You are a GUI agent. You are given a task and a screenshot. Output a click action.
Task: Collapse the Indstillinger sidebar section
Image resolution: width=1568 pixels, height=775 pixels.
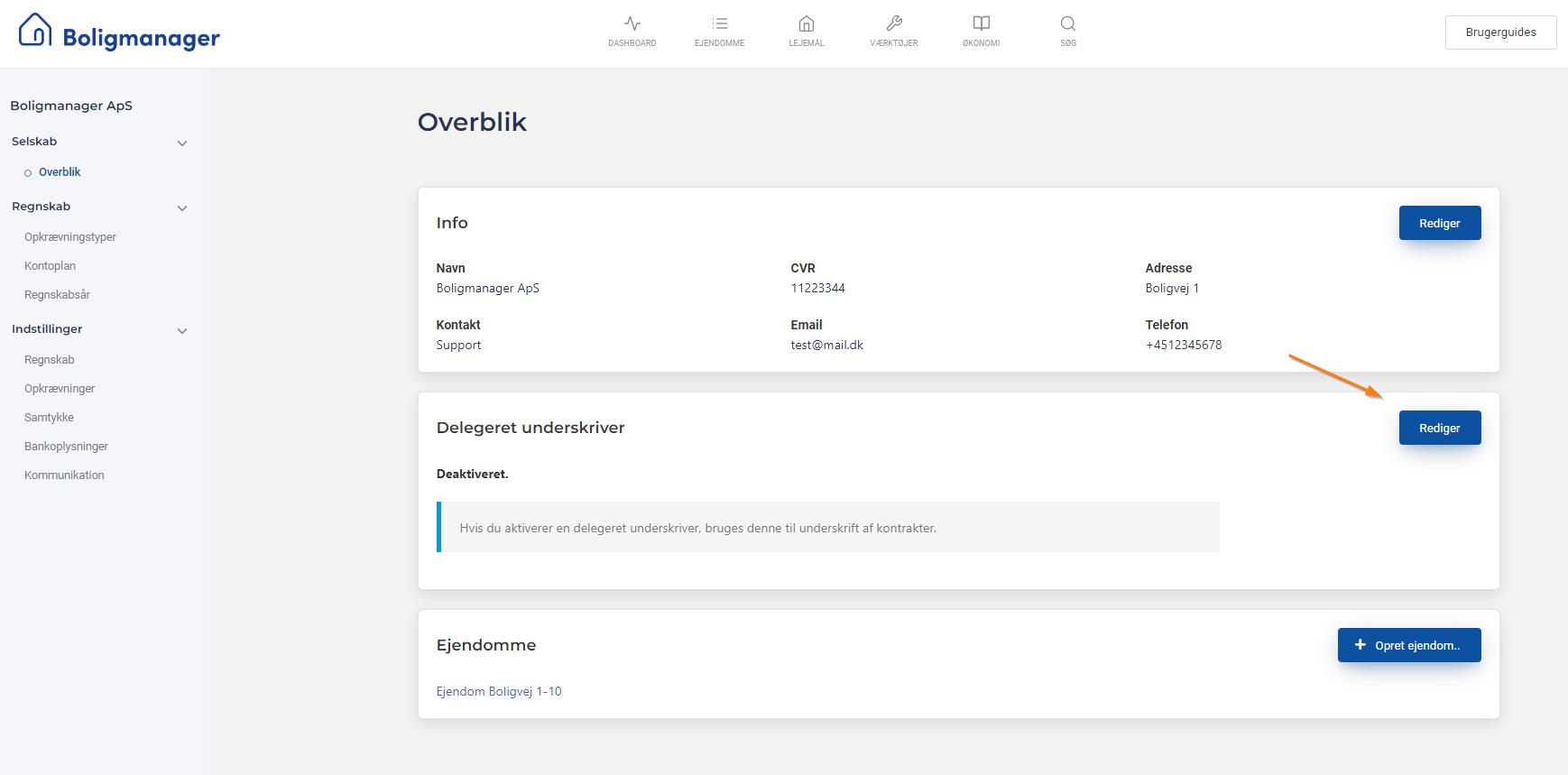point(182,330)
